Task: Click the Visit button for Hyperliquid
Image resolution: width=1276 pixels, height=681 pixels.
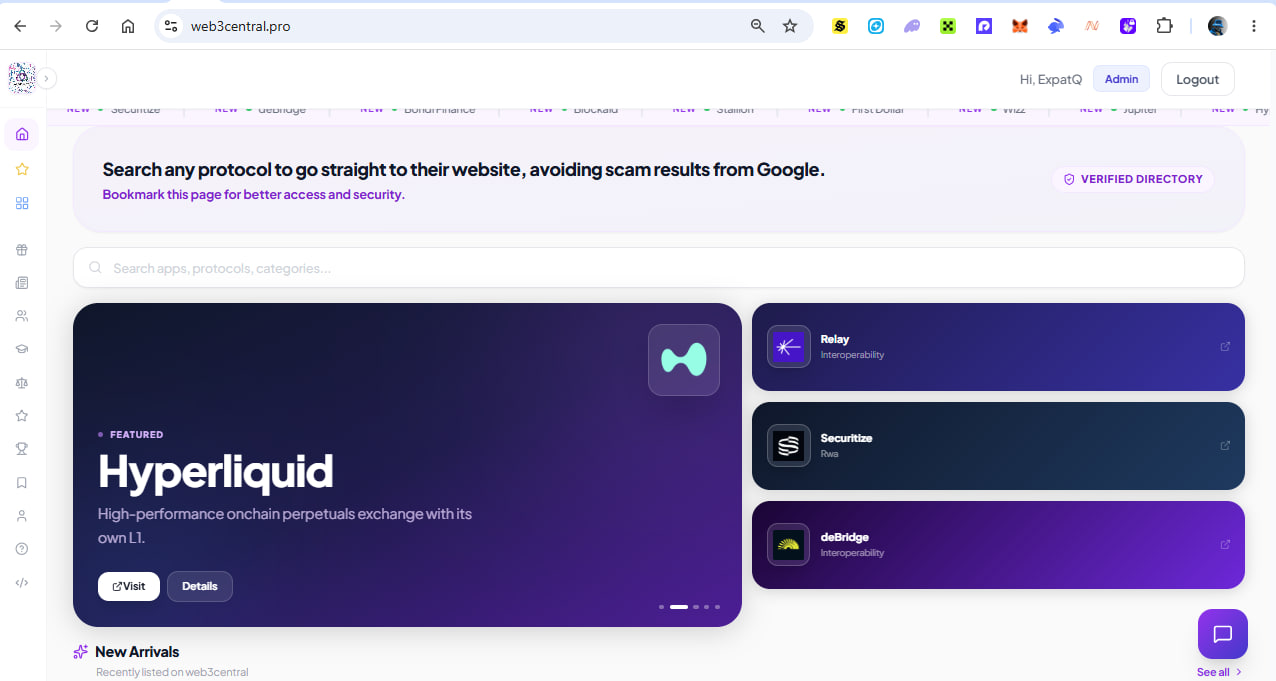Action: pos(129,586)
